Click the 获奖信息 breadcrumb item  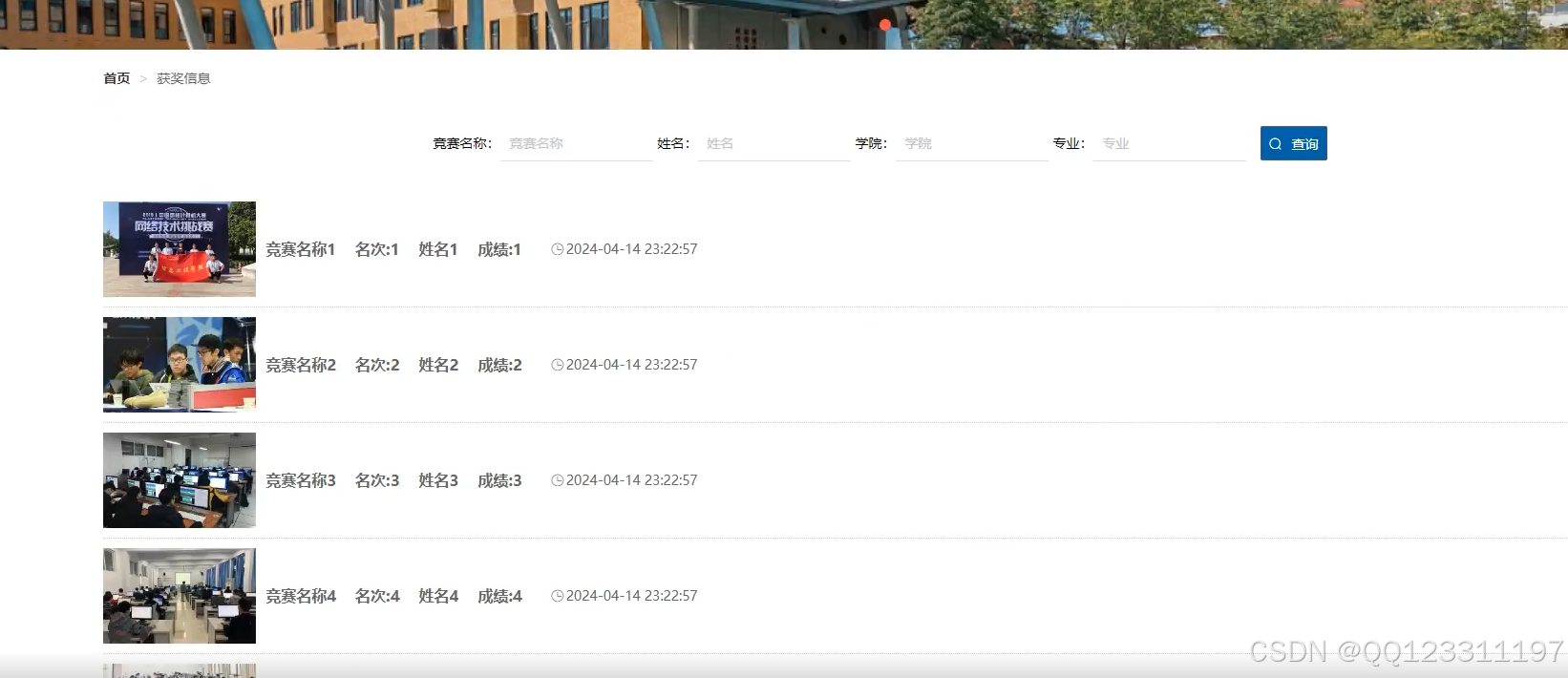pyautogui.click(x=183, y=78)
